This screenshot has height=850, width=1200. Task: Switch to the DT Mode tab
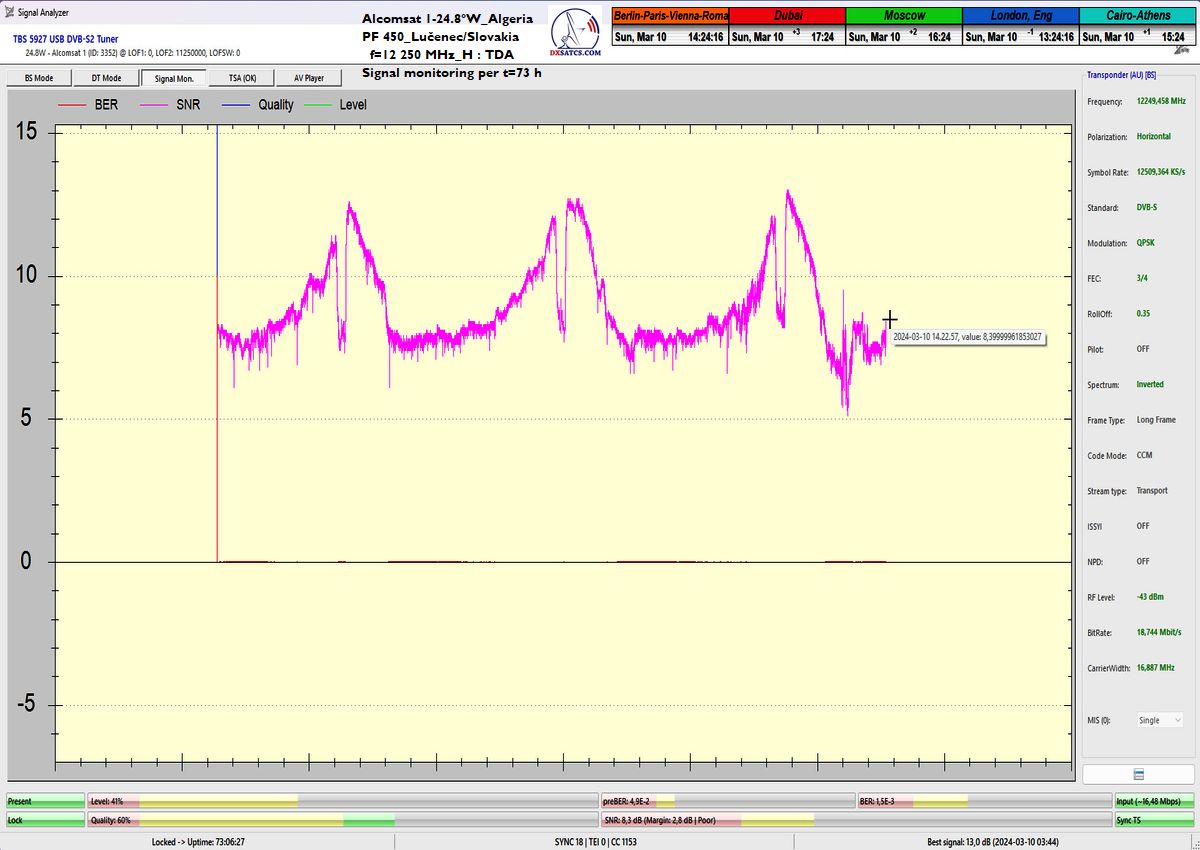[x=106, y=78]
